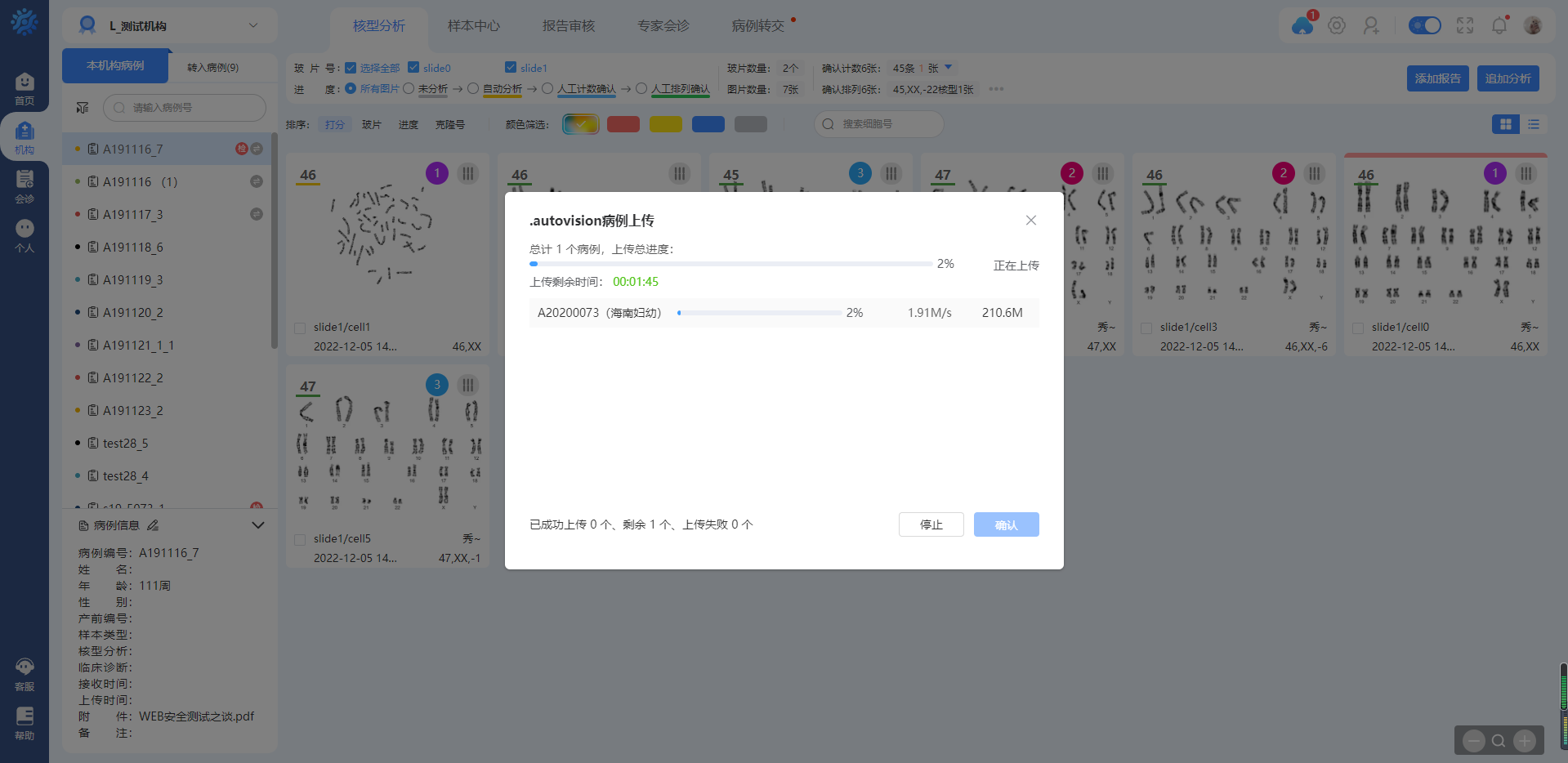Open the 首页 home sidebar icon
Screen dimensions: 1568x763
tap(25, 88)
